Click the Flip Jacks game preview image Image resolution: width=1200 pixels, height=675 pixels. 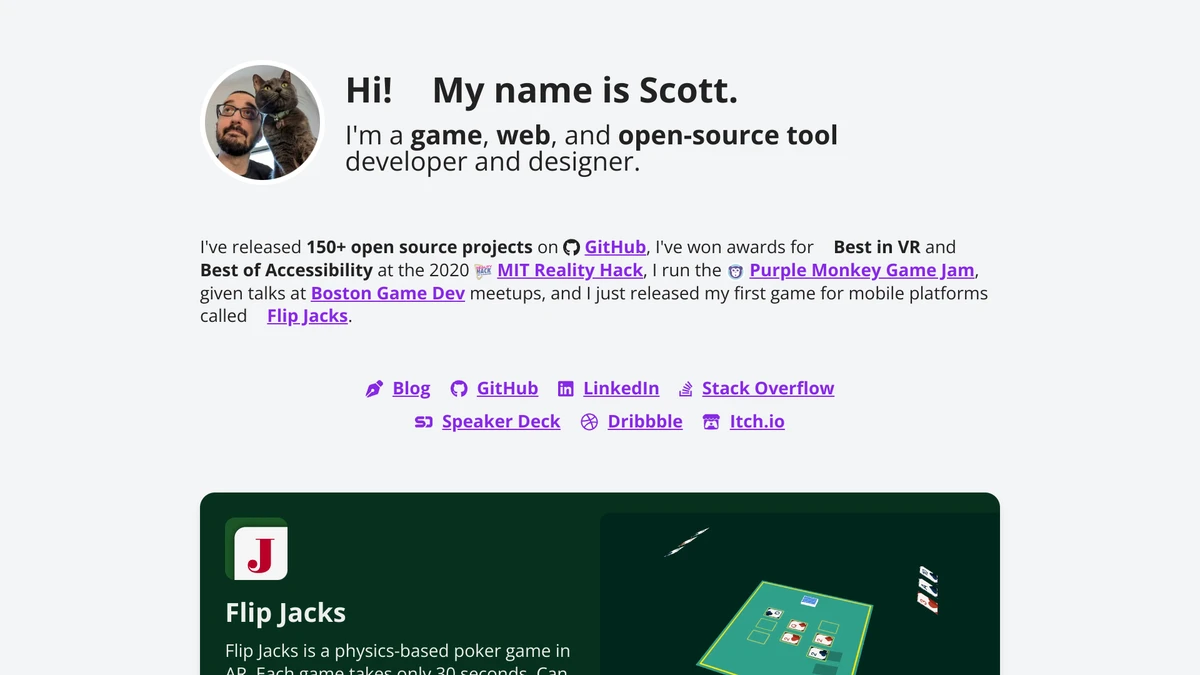[799, 594]
